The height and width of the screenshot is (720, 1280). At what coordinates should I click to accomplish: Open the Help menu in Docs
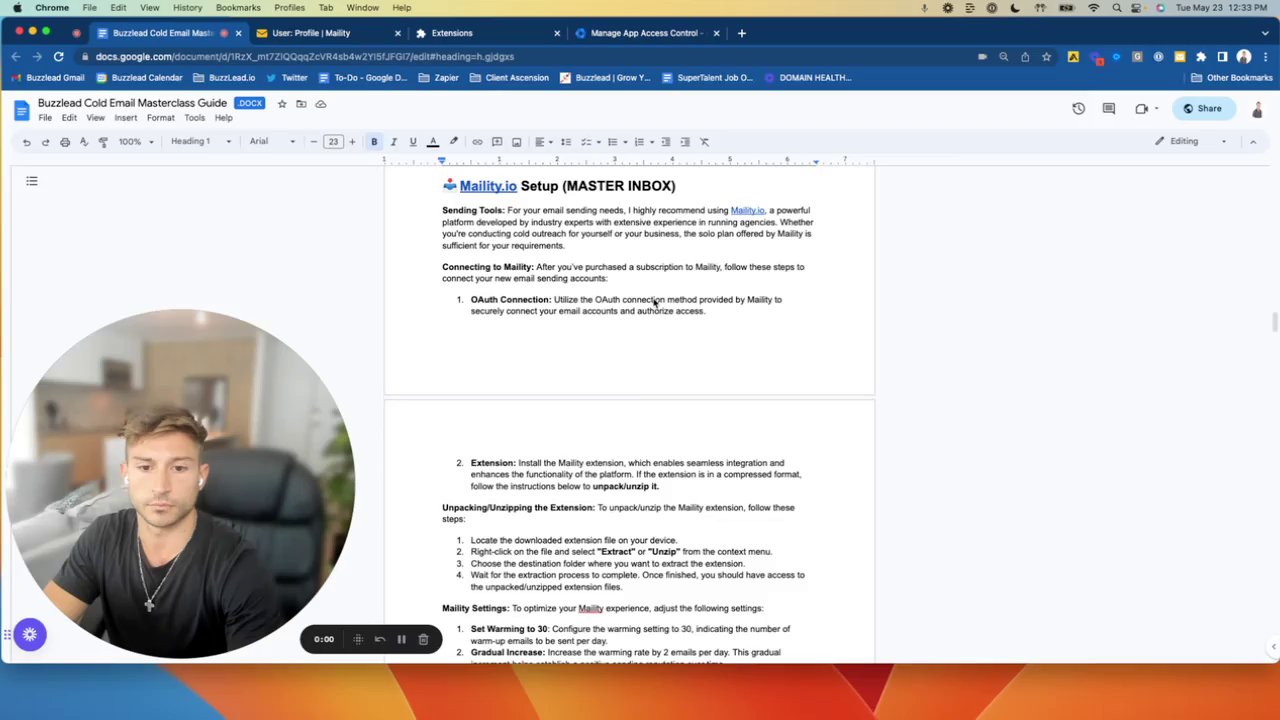coord(223,118)
